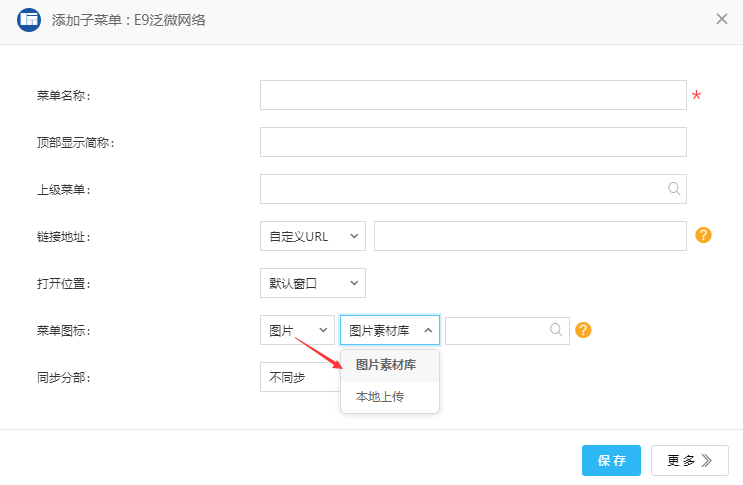Image resolution: width=743 pixels, height=485 pixels.
Task: Focus the 菜单名称 text field
Action: point(472,95)
